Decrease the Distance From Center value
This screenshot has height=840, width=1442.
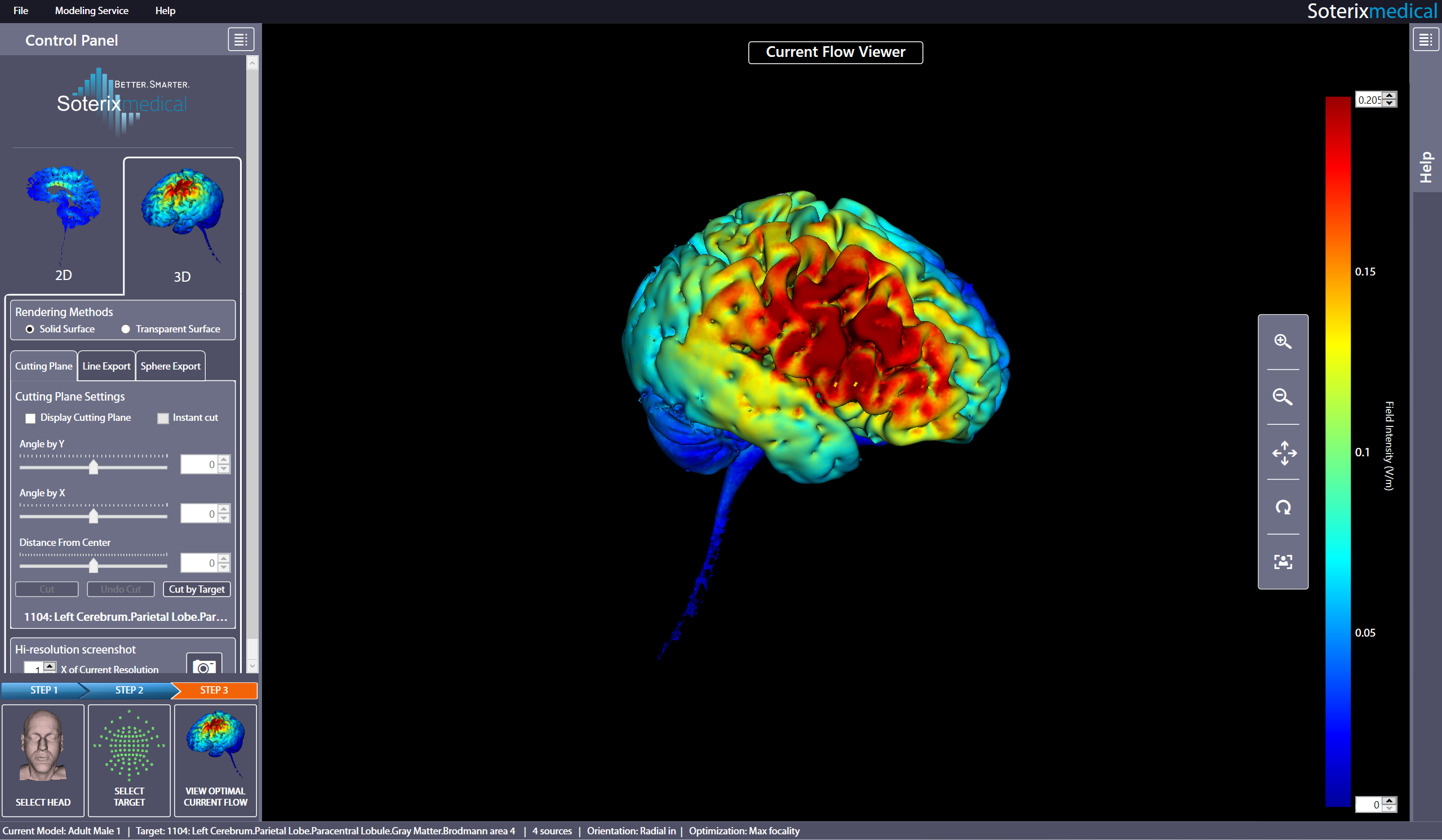[x=224, y=567]
